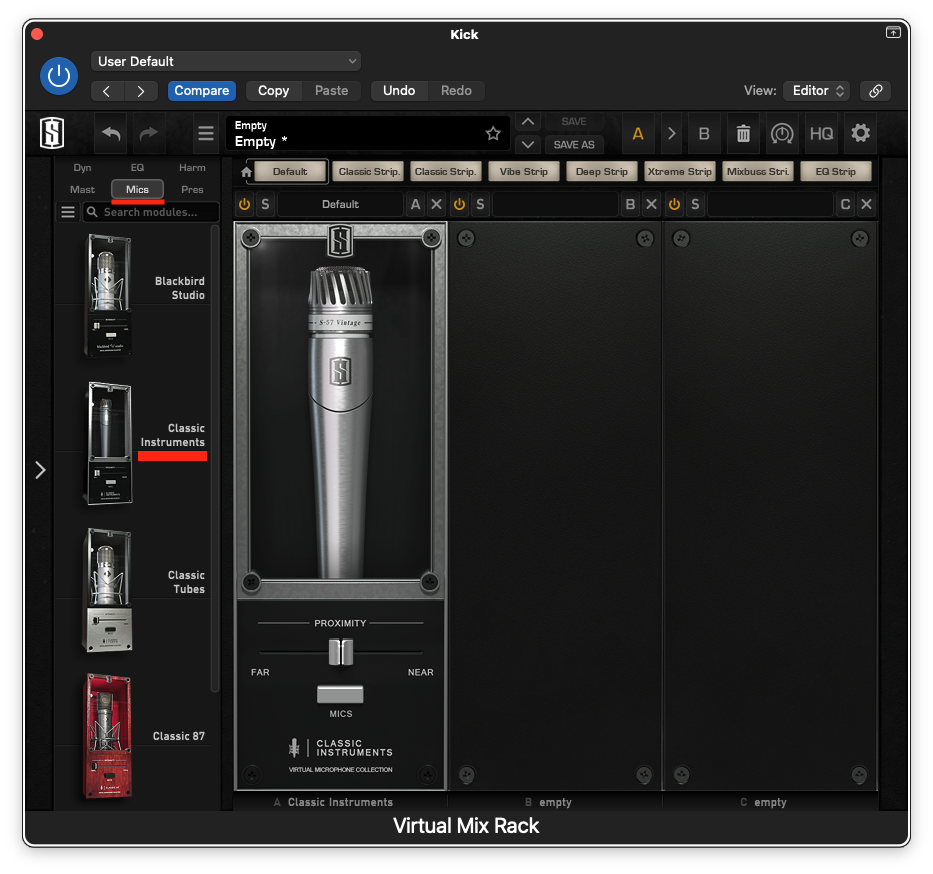Enable HQ mode
The image size is (933, 874).
pyautogui.click(x=821, y=133)
